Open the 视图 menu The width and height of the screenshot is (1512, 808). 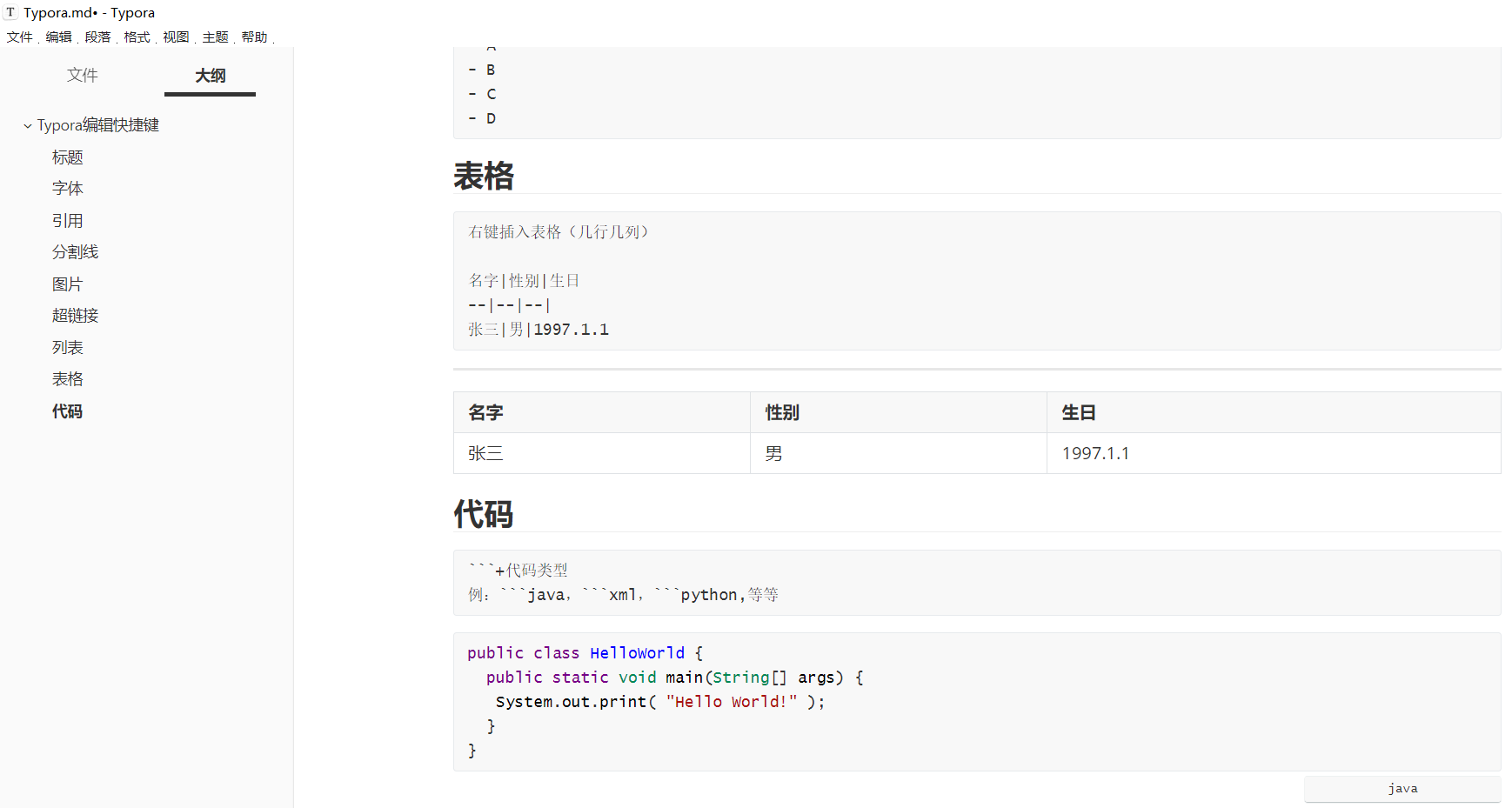[x=176, y=37]
